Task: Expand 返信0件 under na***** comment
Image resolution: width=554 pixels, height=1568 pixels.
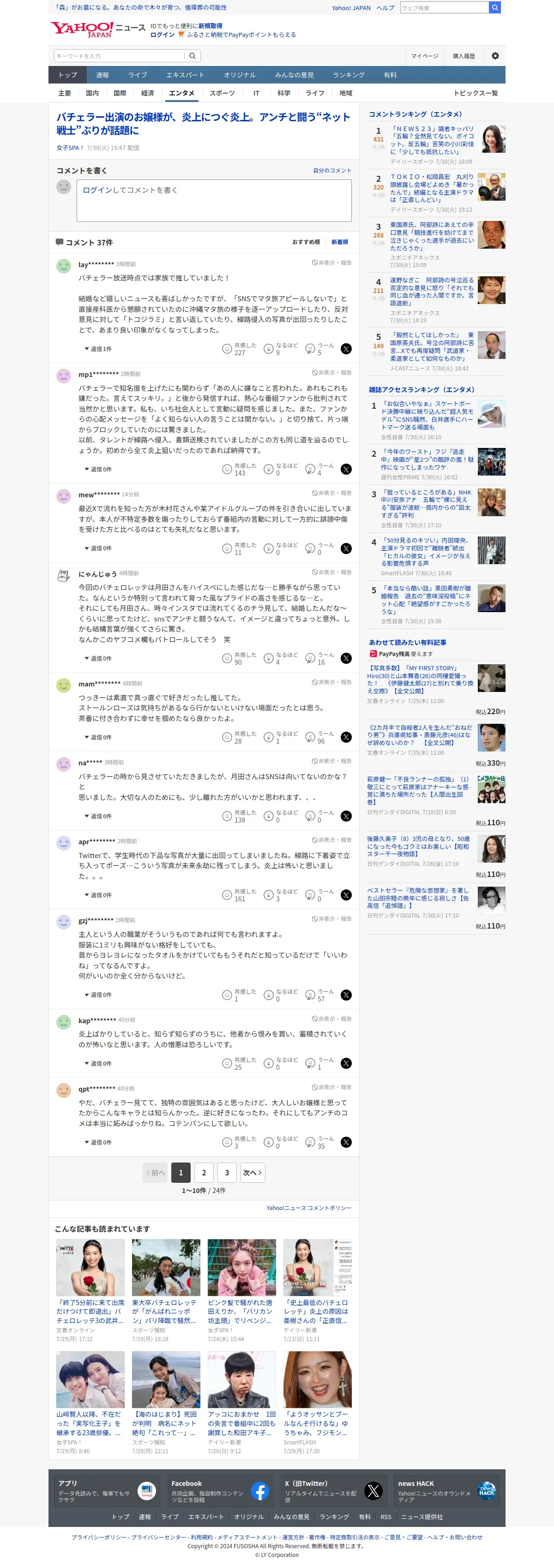Action: coord(98,816)
